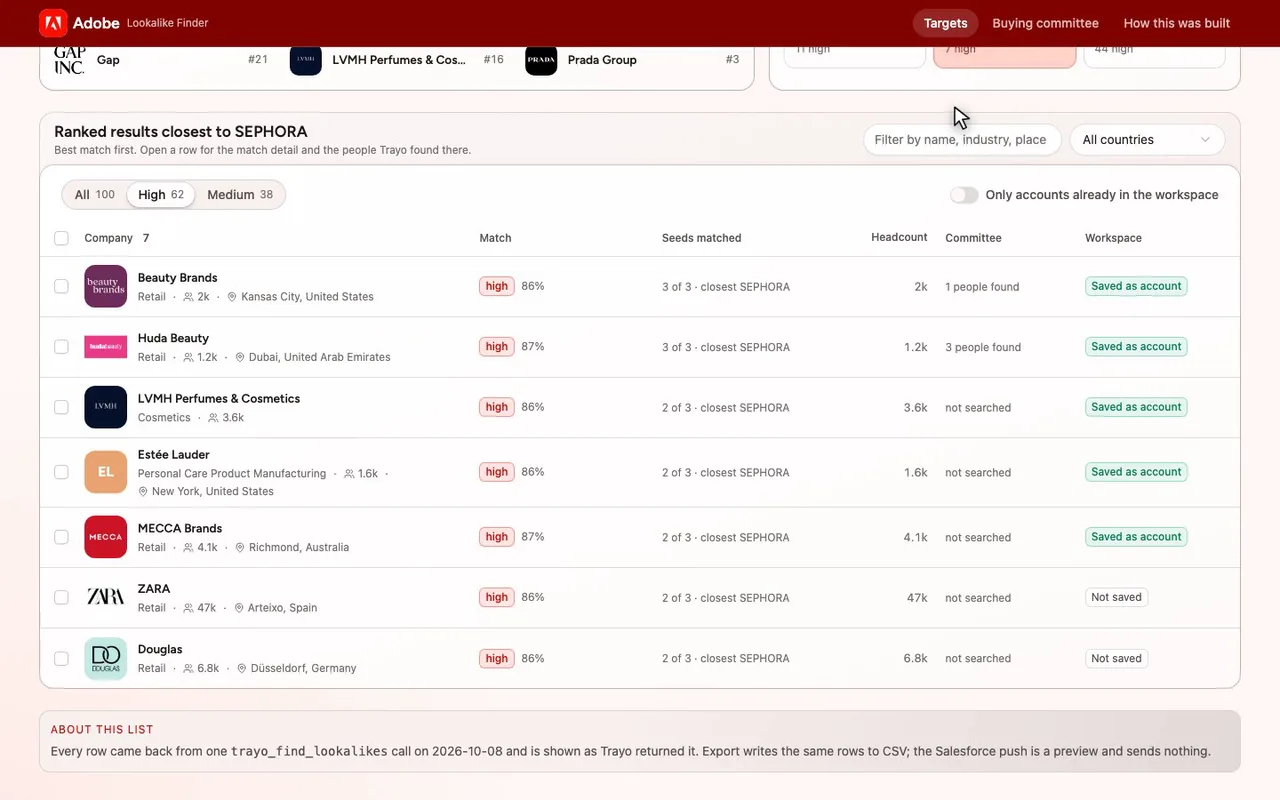This screenshot has height=800, width=1280.
Task: Open the Buying committee tab
Action: (x=1045, y=23)
